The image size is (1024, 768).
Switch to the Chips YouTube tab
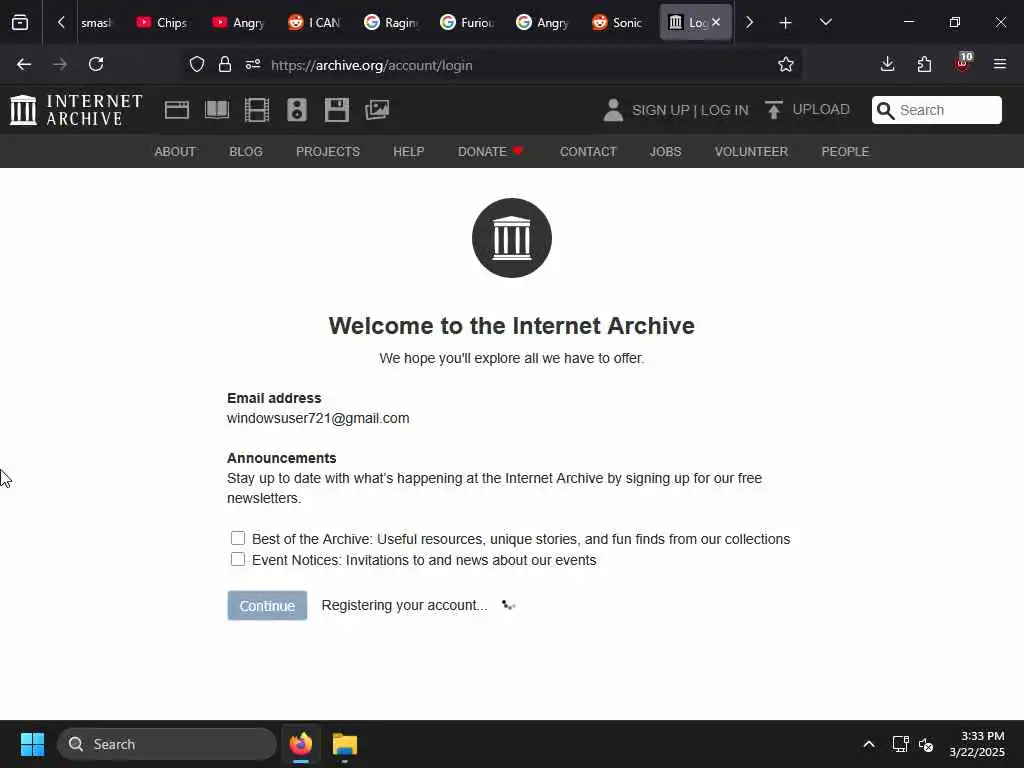162,22
